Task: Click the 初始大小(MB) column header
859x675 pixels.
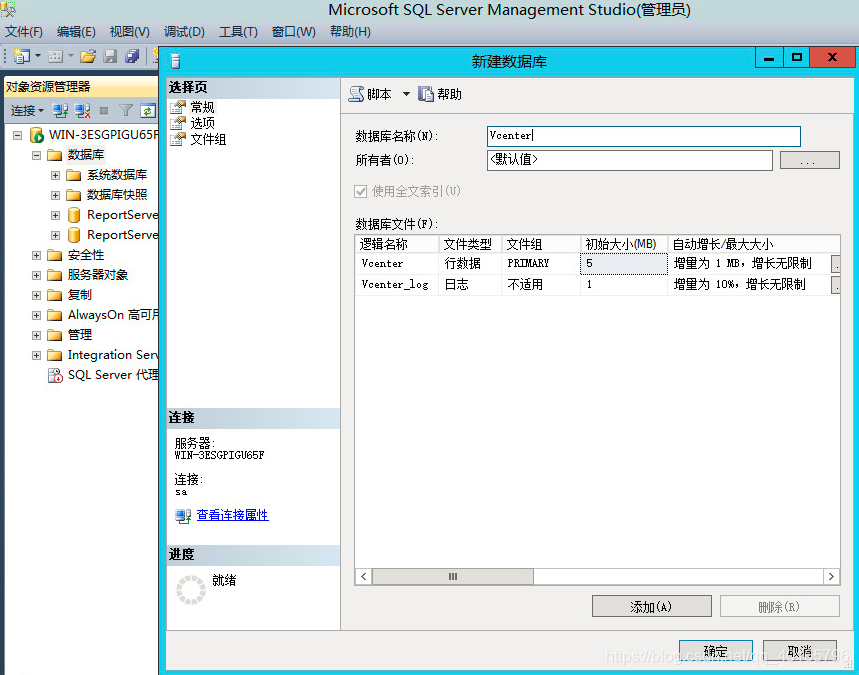Action: point(624,244)
